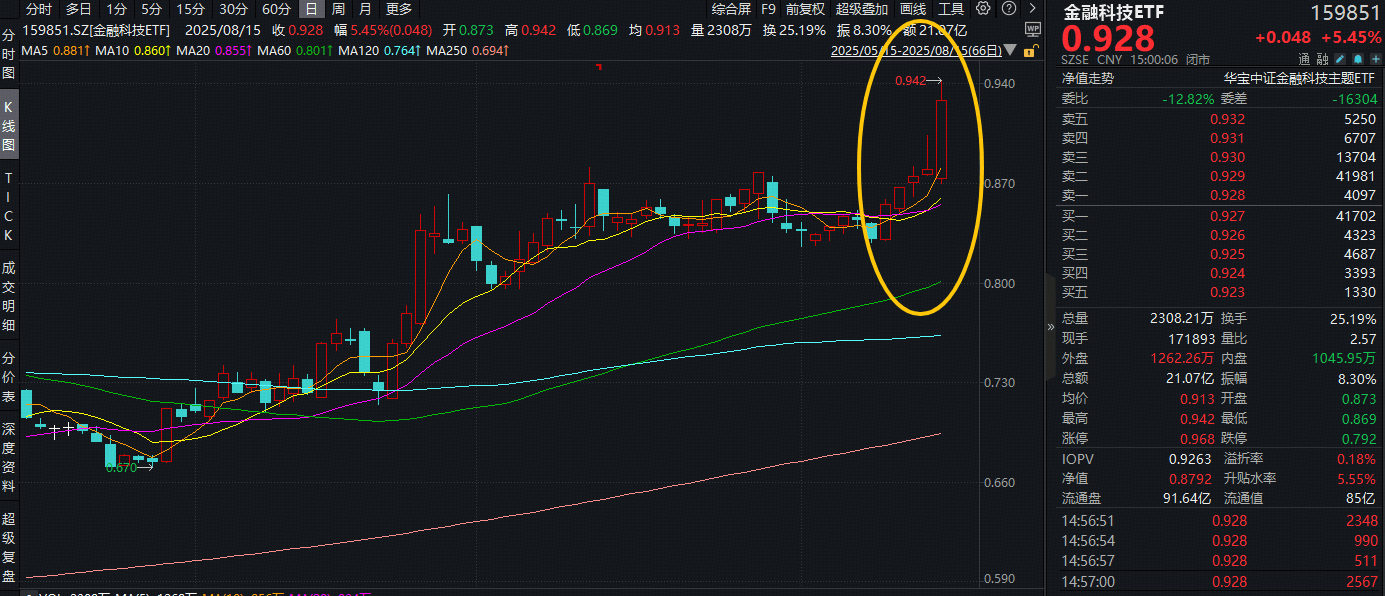1385x596 pixels.
Task: Expand the toolbar right arrow chevron
Action: coord(1032,8)
